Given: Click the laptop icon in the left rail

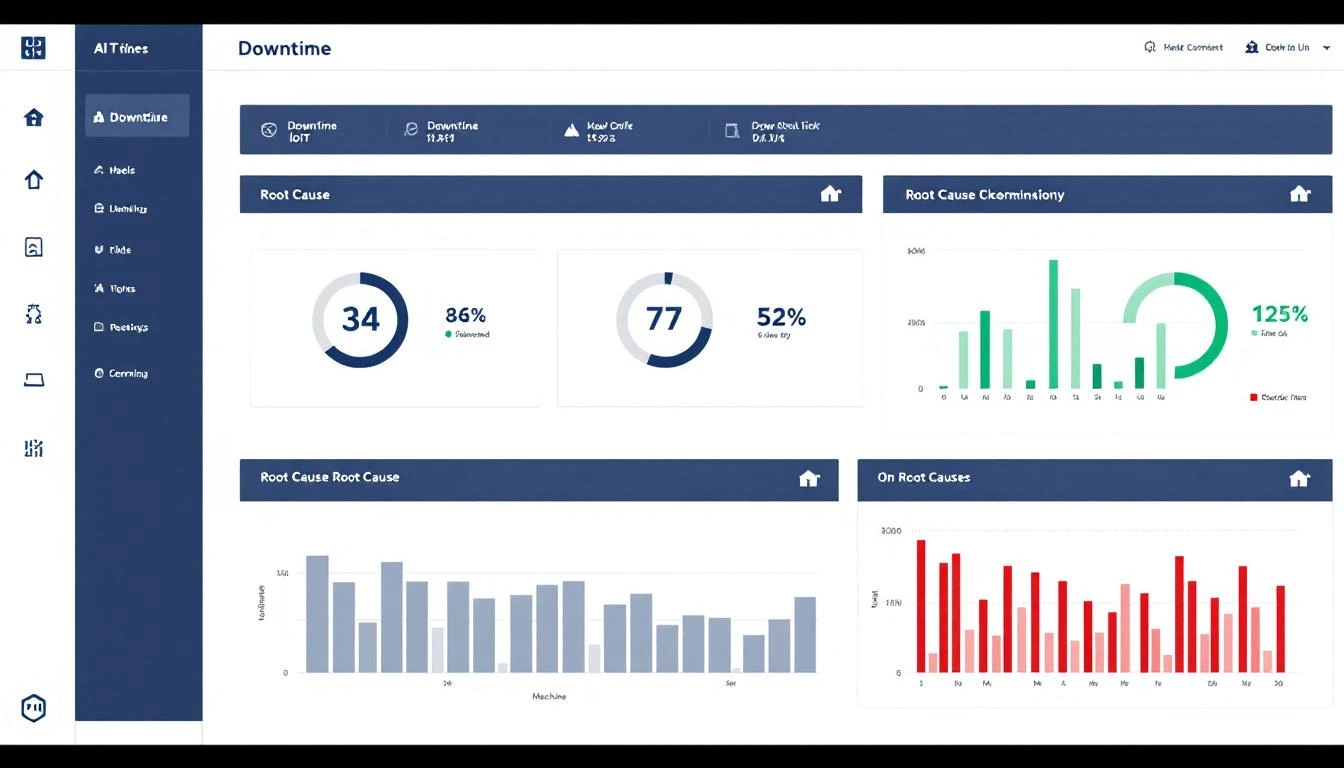Looking at the screenshot, I should (34, 380).
